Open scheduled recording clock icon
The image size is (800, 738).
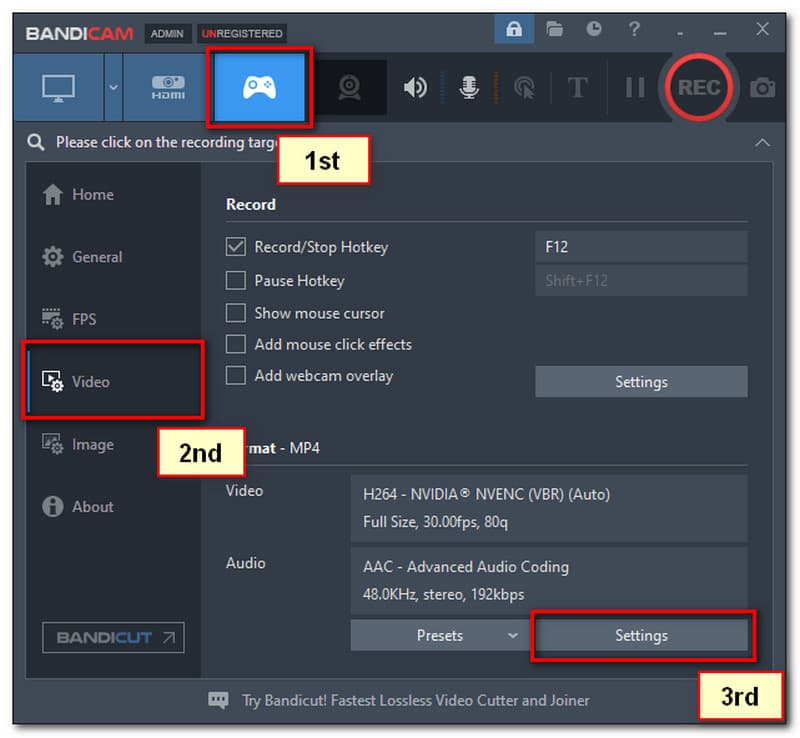click(594, 29)
